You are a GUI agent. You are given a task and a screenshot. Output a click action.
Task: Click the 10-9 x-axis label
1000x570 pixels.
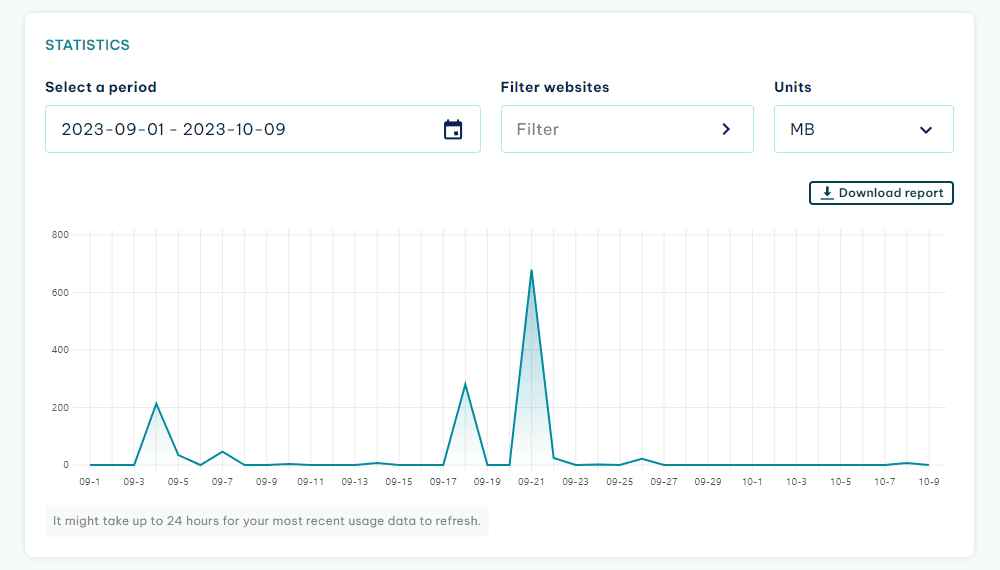[929, 481]
